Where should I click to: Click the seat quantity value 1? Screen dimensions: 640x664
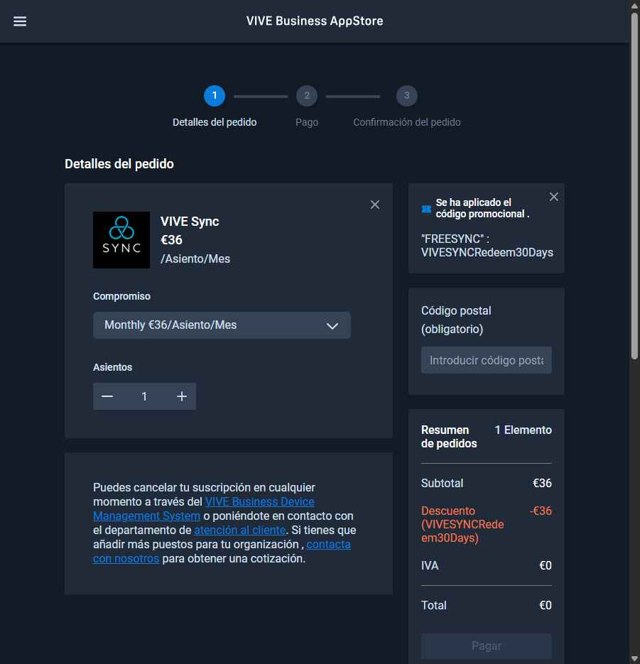(144, 396)
